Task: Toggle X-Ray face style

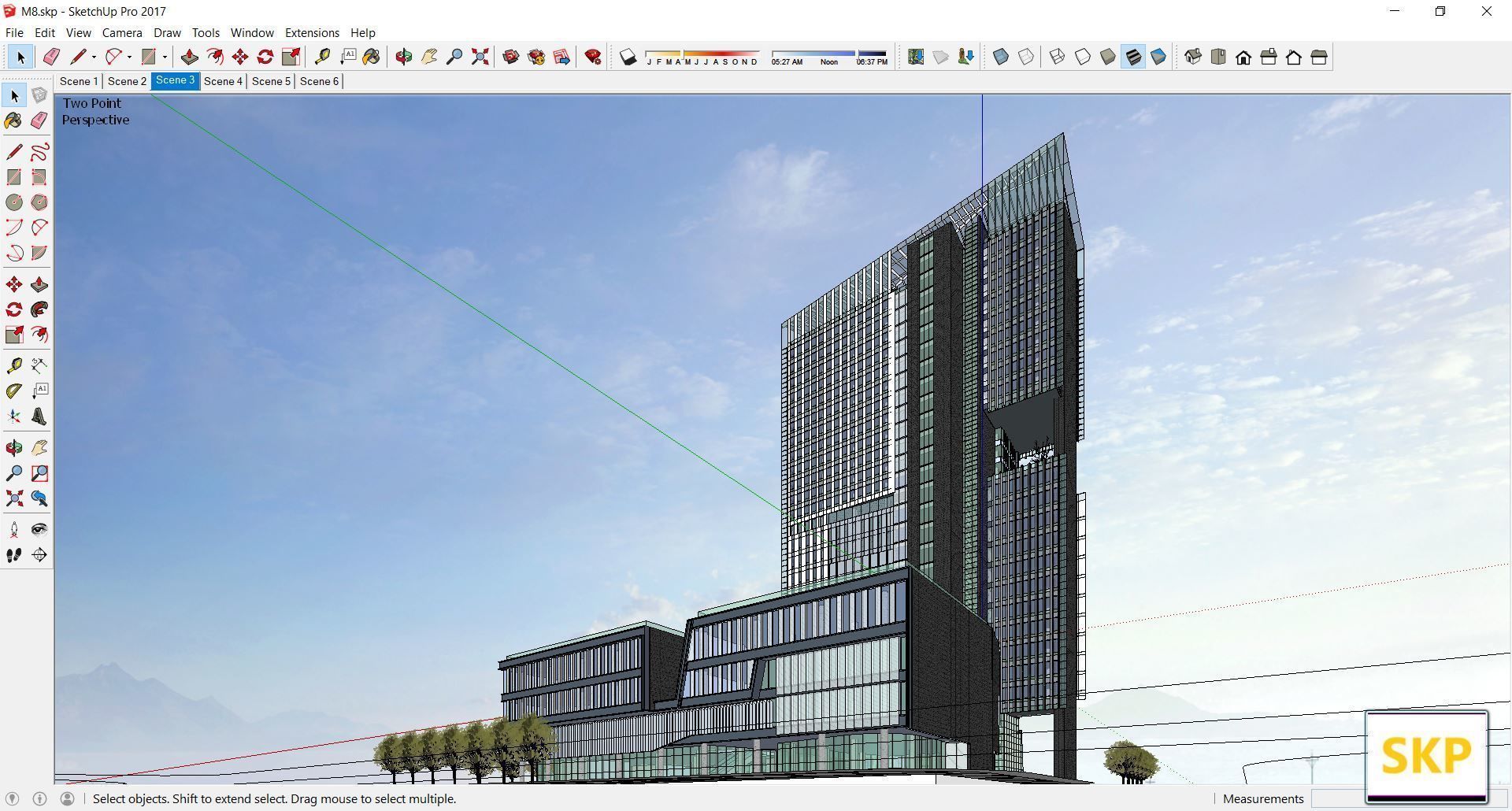Action: click(1001, 57)
